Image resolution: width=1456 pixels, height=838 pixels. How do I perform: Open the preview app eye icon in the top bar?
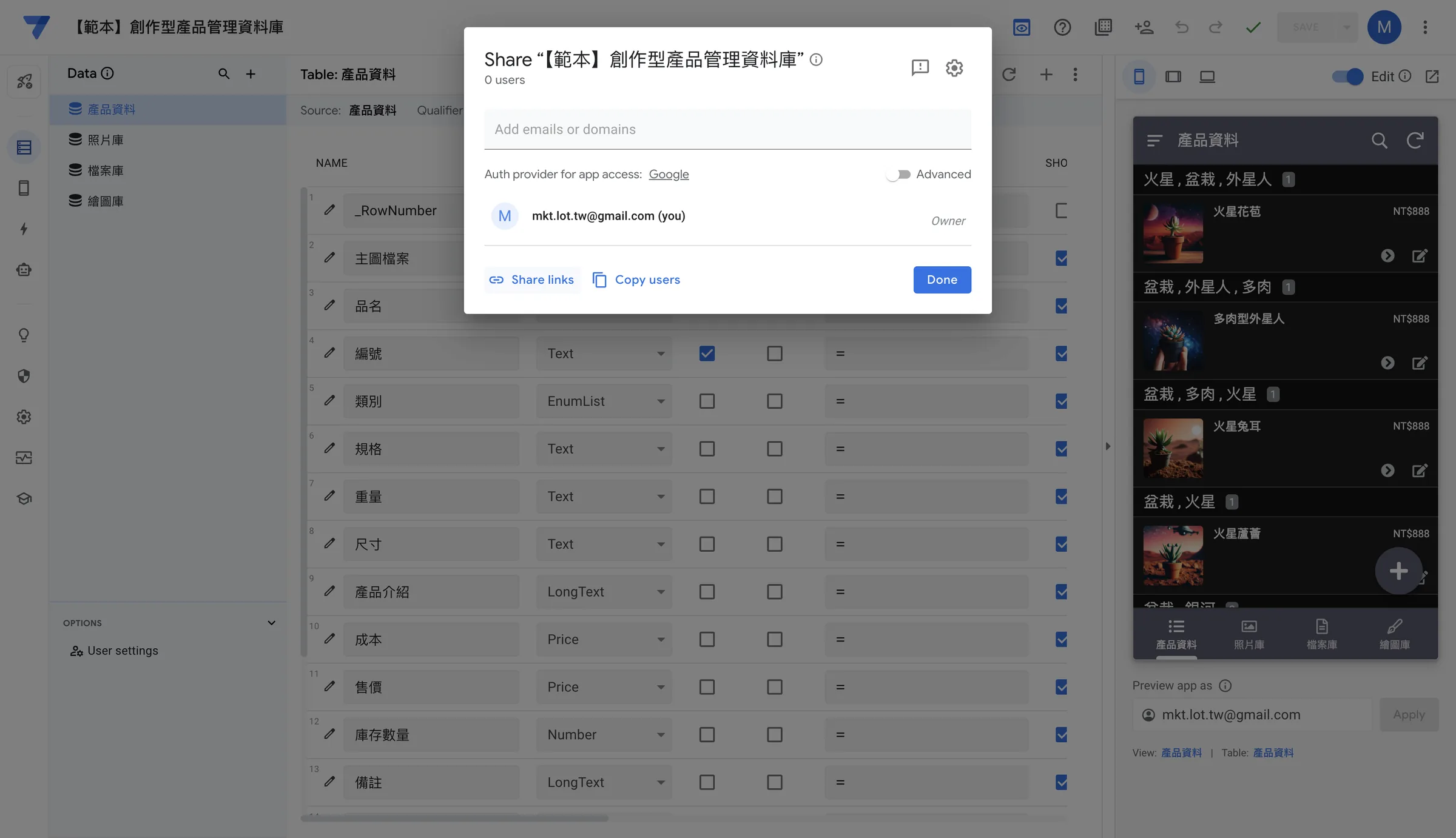1022,27
